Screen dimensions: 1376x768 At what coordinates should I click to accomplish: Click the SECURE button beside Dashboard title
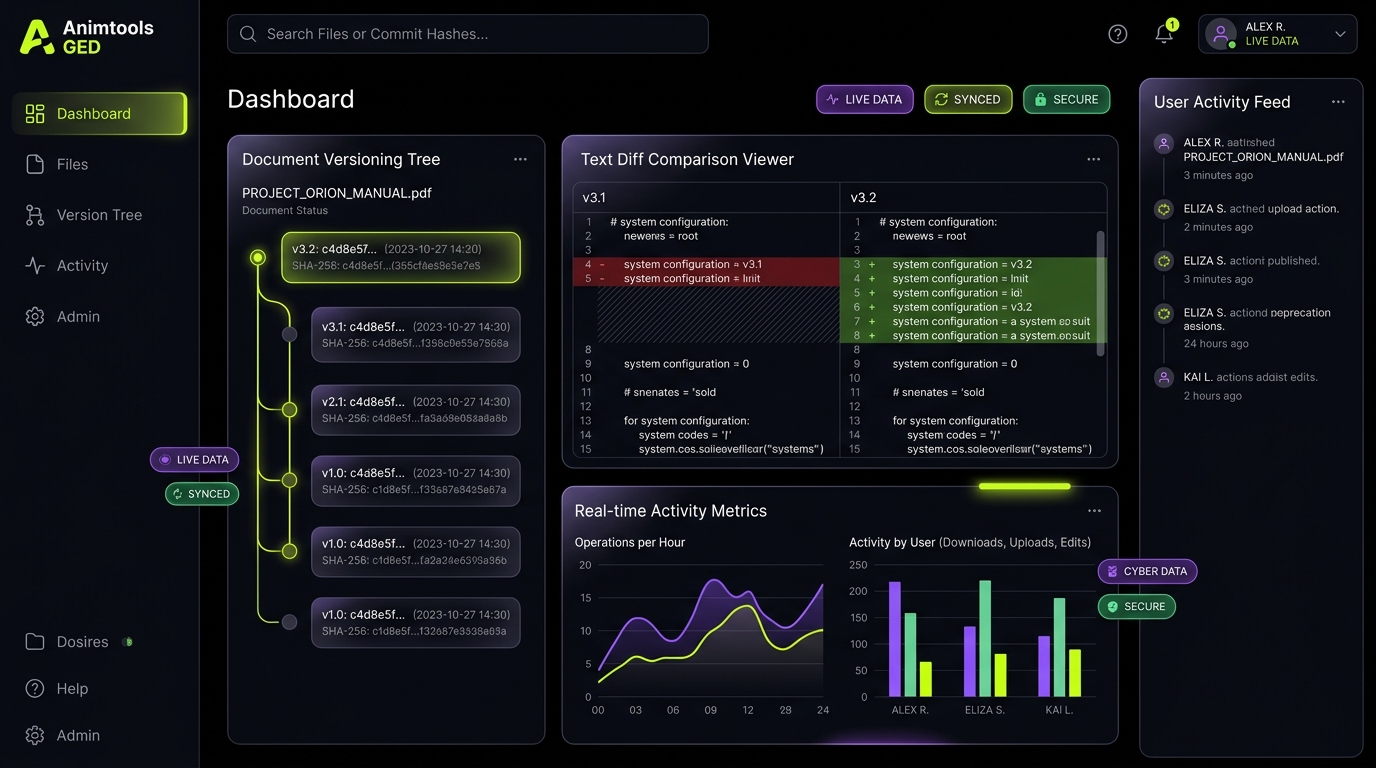pos(1066,100)
